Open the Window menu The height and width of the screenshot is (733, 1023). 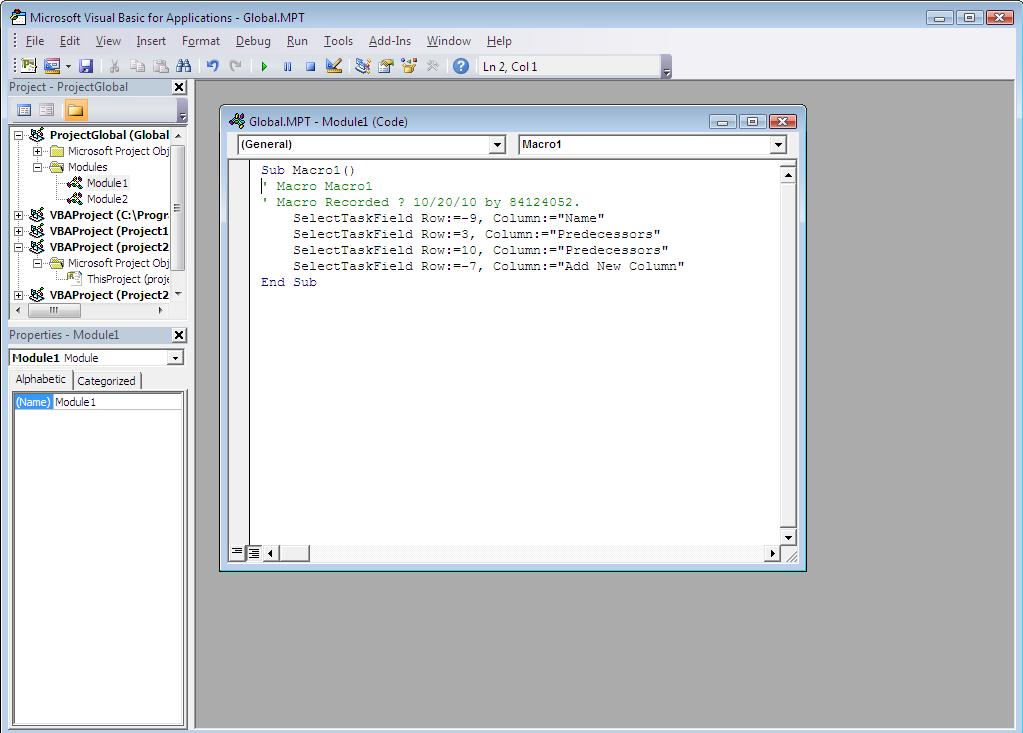(449, 41)
